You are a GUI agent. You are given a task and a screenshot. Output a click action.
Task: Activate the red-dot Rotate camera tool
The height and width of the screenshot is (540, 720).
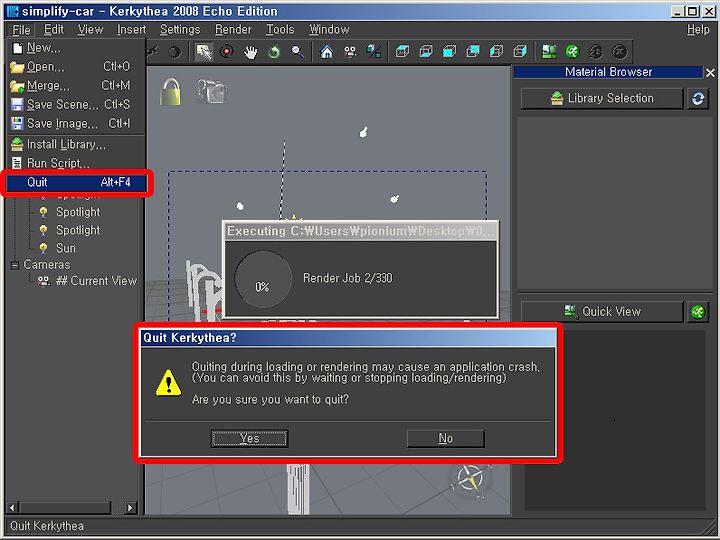pyautogui.click(x=227, y=52)
